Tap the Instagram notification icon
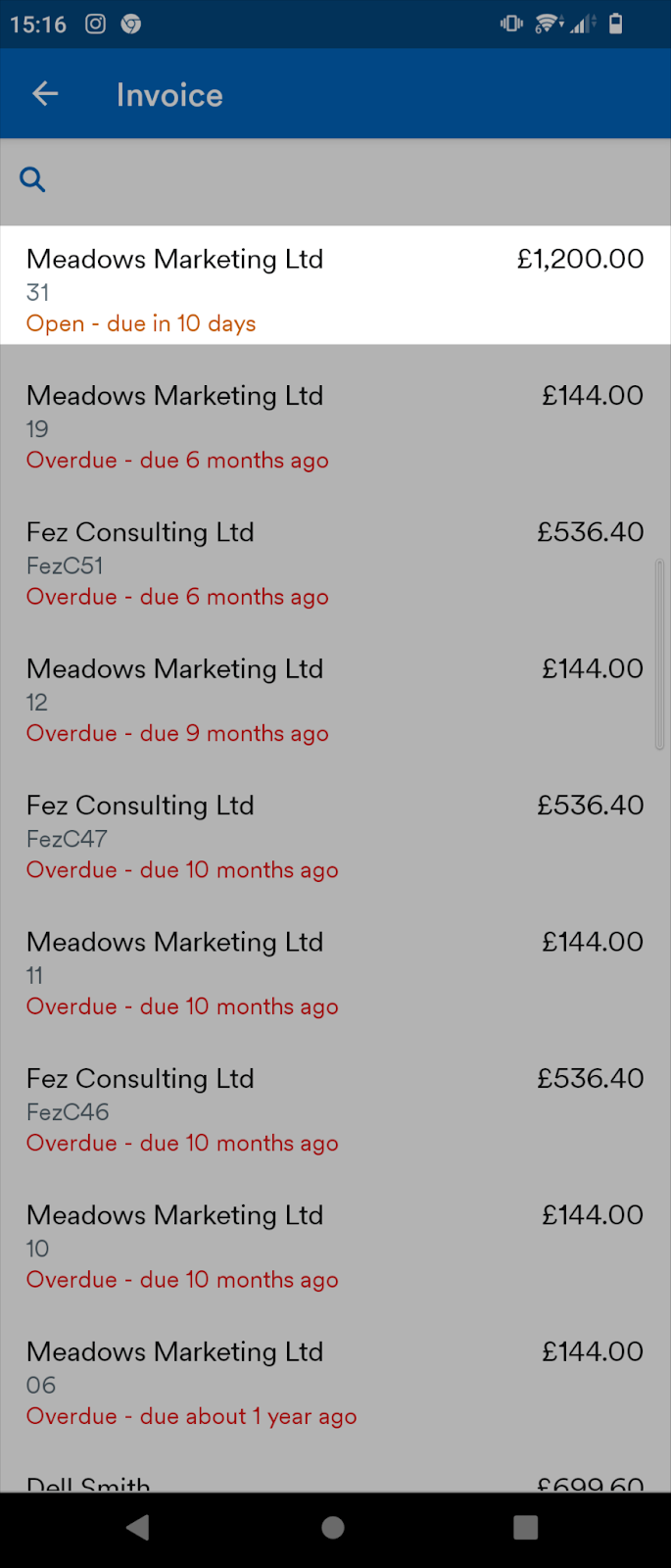The image size is (671, 1568). click(94, 24)
